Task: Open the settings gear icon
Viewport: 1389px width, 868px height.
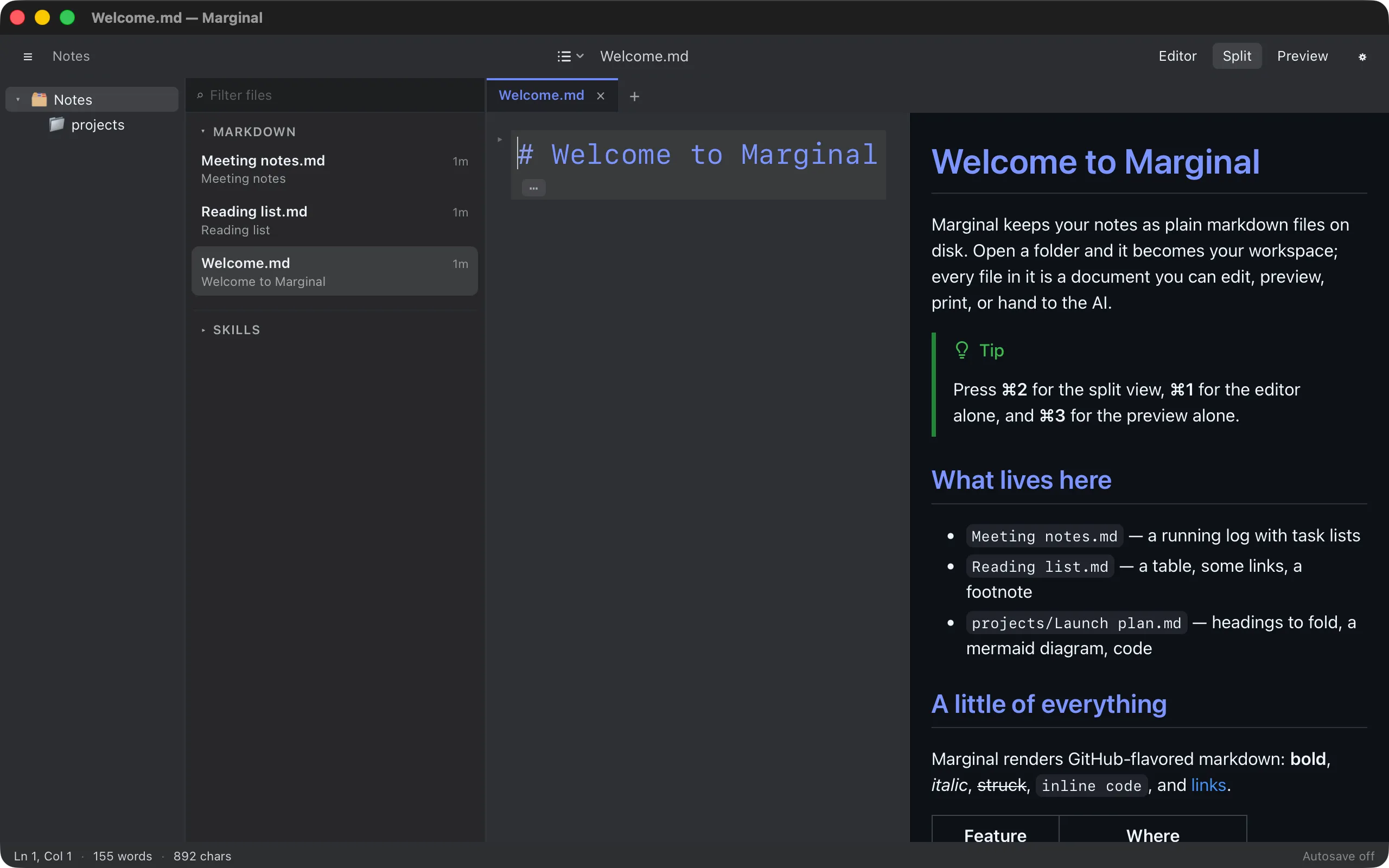Action: (x=1362, y=56)
